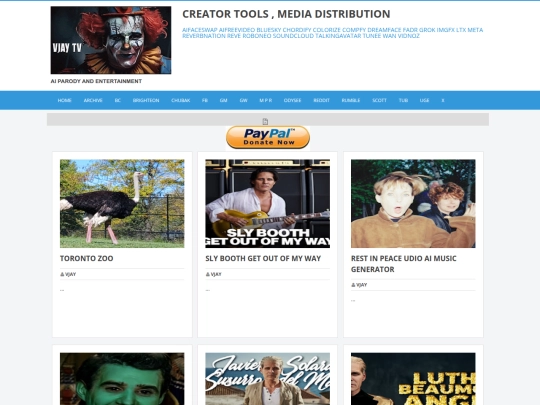Open the Sly Booth guitar thumbnail
This screenshot has height=405, width=540.
[x=268, y=204]
